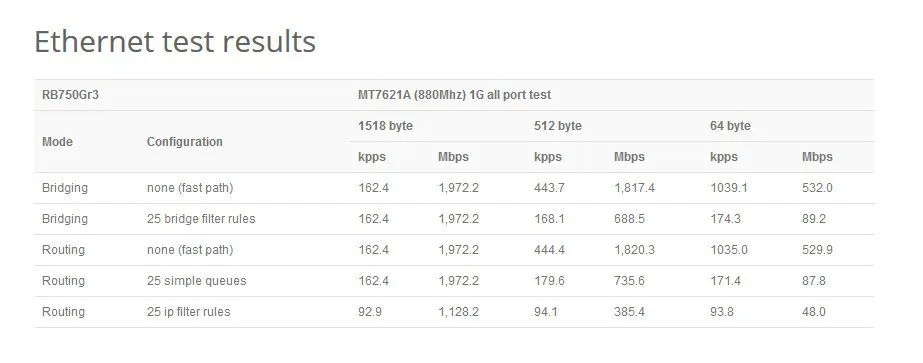Click the 1,817.4 Mbps value
923x363 pixels.
[635, 188]
